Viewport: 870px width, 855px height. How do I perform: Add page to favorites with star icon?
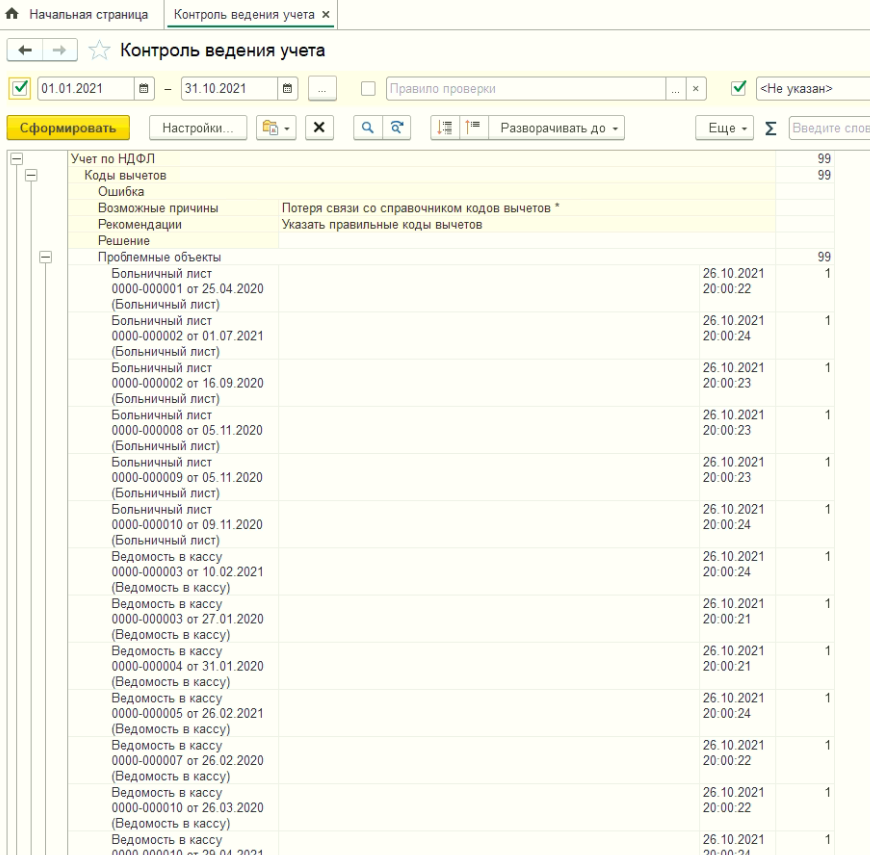[x=99, y=50]
